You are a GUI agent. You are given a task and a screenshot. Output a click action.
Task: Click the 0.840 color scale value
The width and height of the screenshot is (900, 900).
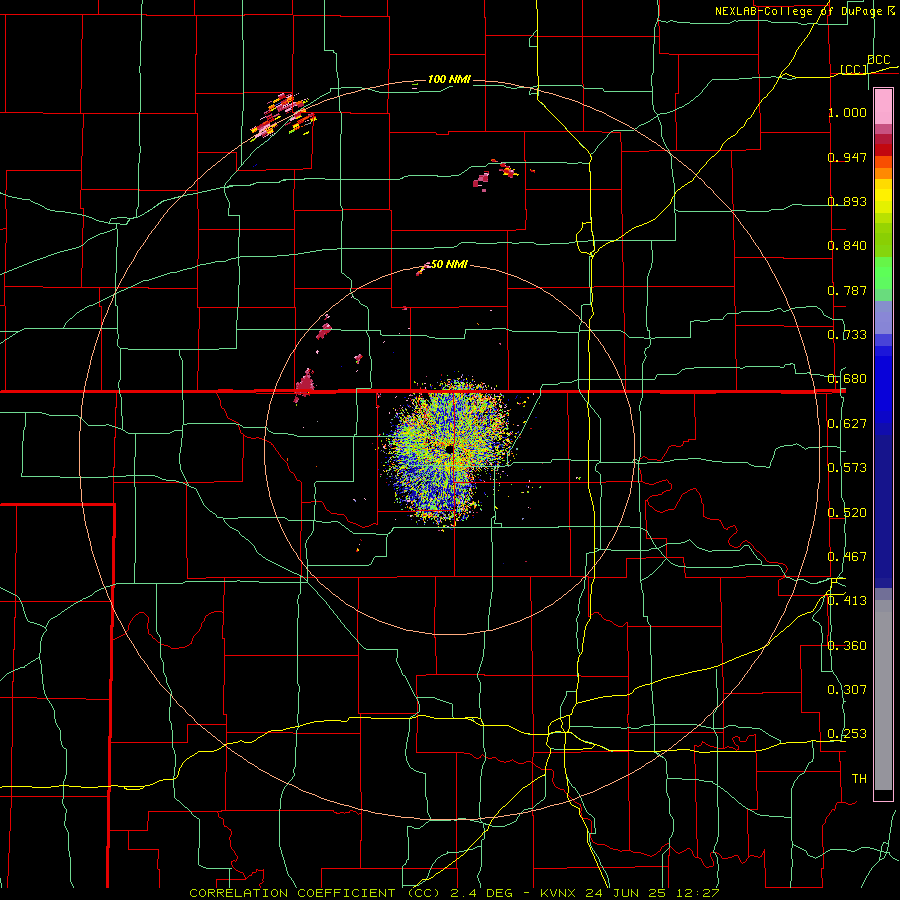click(x=847, y=246)
